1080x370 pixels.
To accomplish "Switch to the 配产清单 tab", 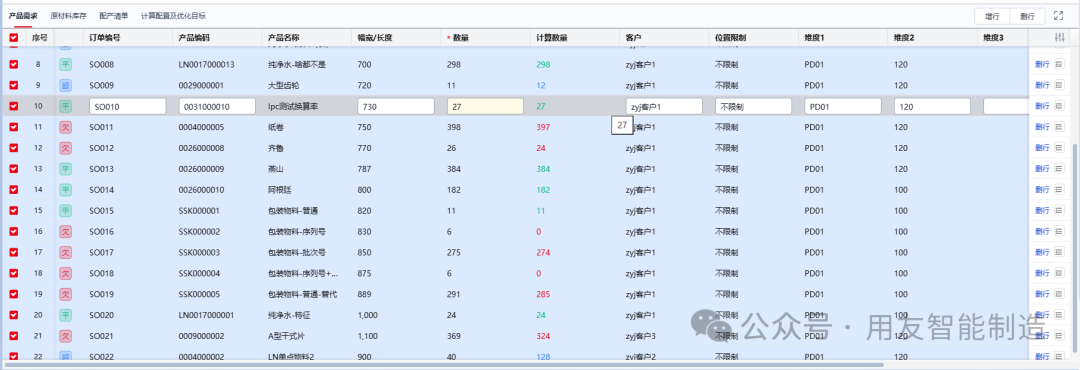I will click(114, 15).
